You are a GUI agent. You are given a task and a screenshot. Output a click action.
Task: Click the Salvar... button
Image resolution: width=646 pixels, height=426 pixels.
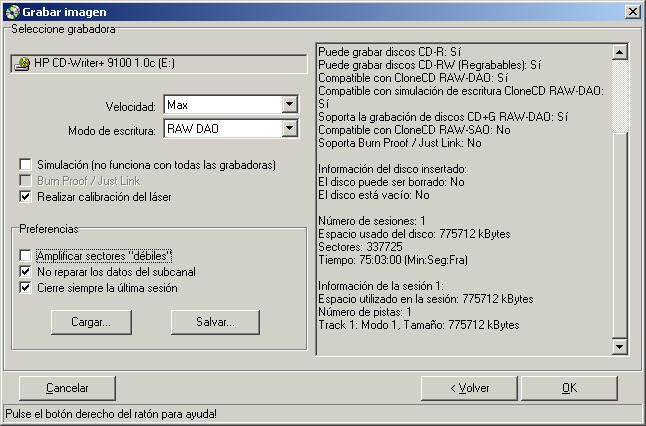215,322
